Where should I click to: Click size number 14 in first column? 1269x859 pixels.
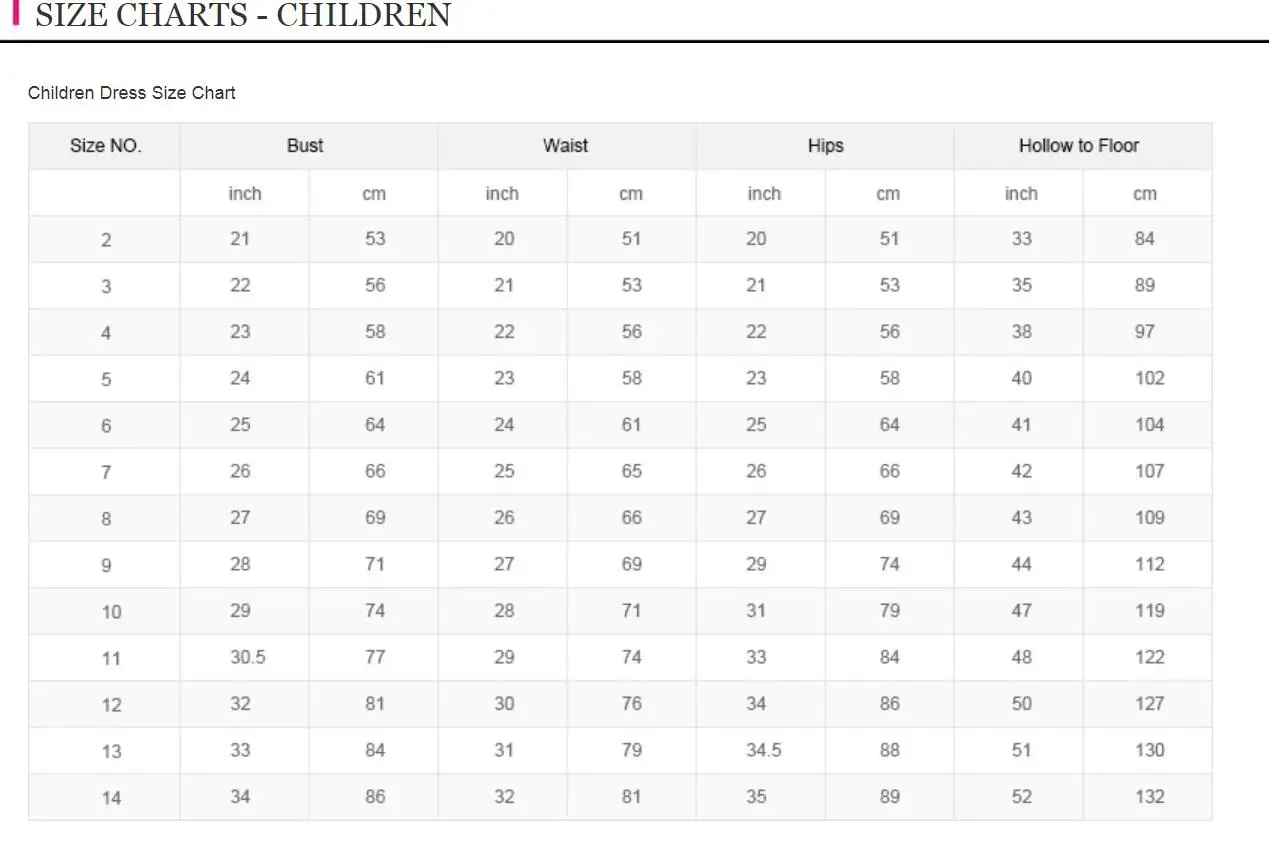tap(111, 797)
